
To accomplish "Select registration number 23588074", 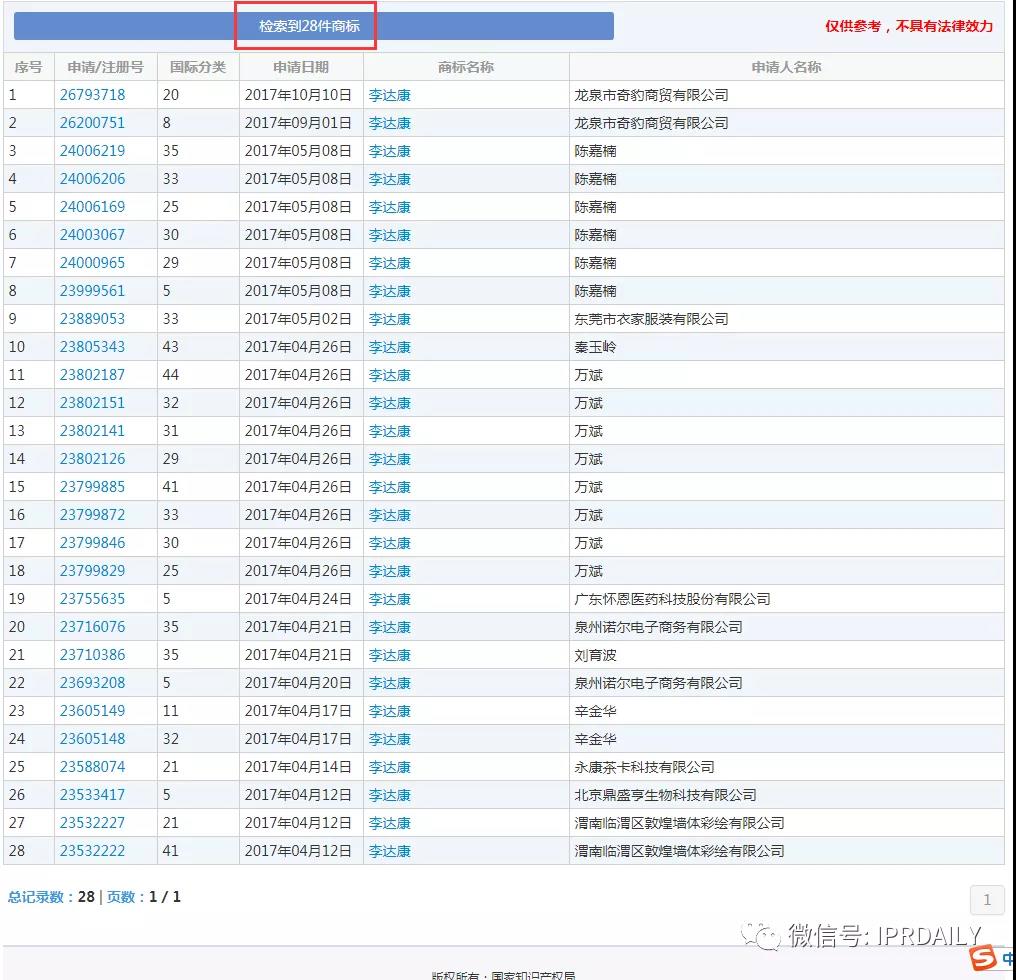I will (x=92, y=767).
